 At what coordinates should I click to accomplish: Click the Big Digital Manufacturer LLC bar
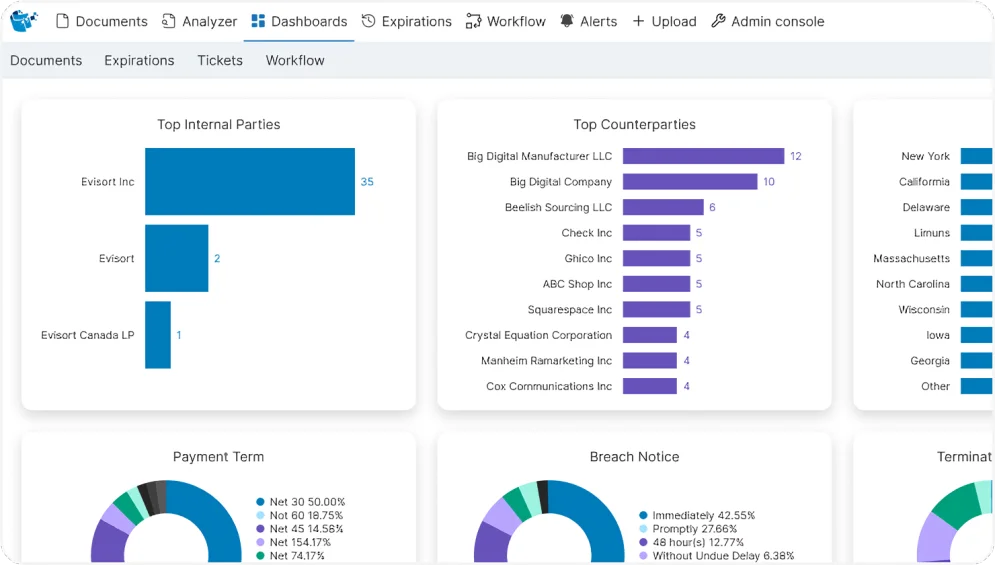(703, 156)
